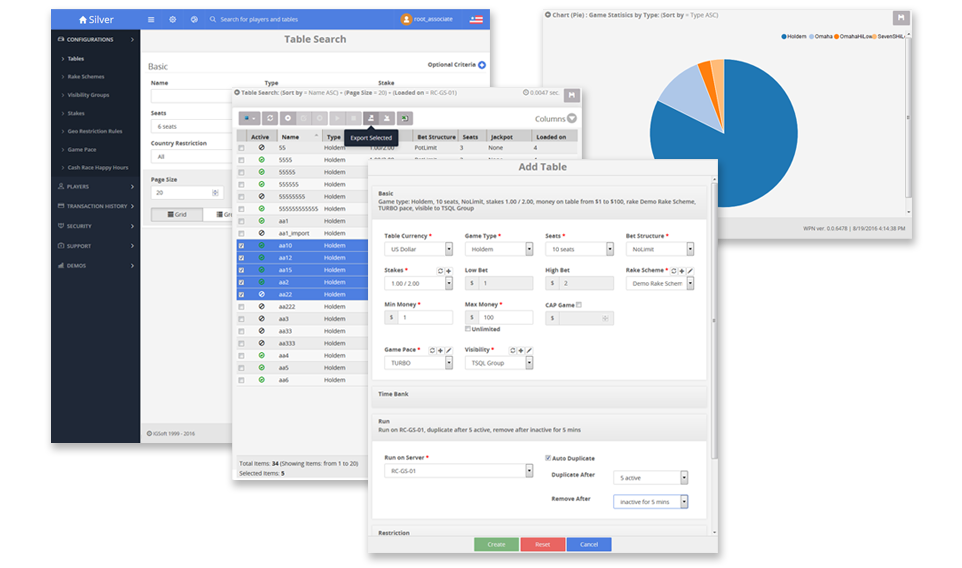
Task: Expand TRANSACTION HISTORY sidebar menu
Action: point(96,206)
